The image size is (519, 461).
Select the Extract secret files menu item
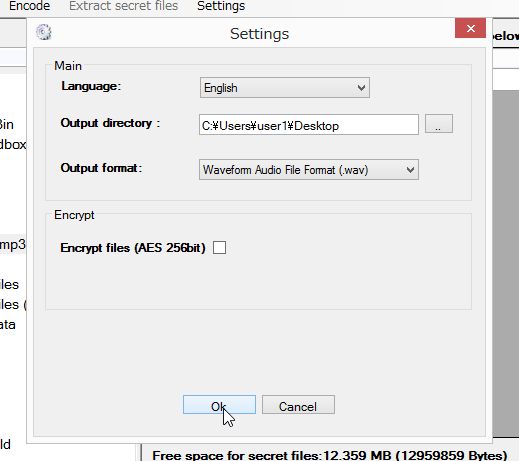click(123, 6)
